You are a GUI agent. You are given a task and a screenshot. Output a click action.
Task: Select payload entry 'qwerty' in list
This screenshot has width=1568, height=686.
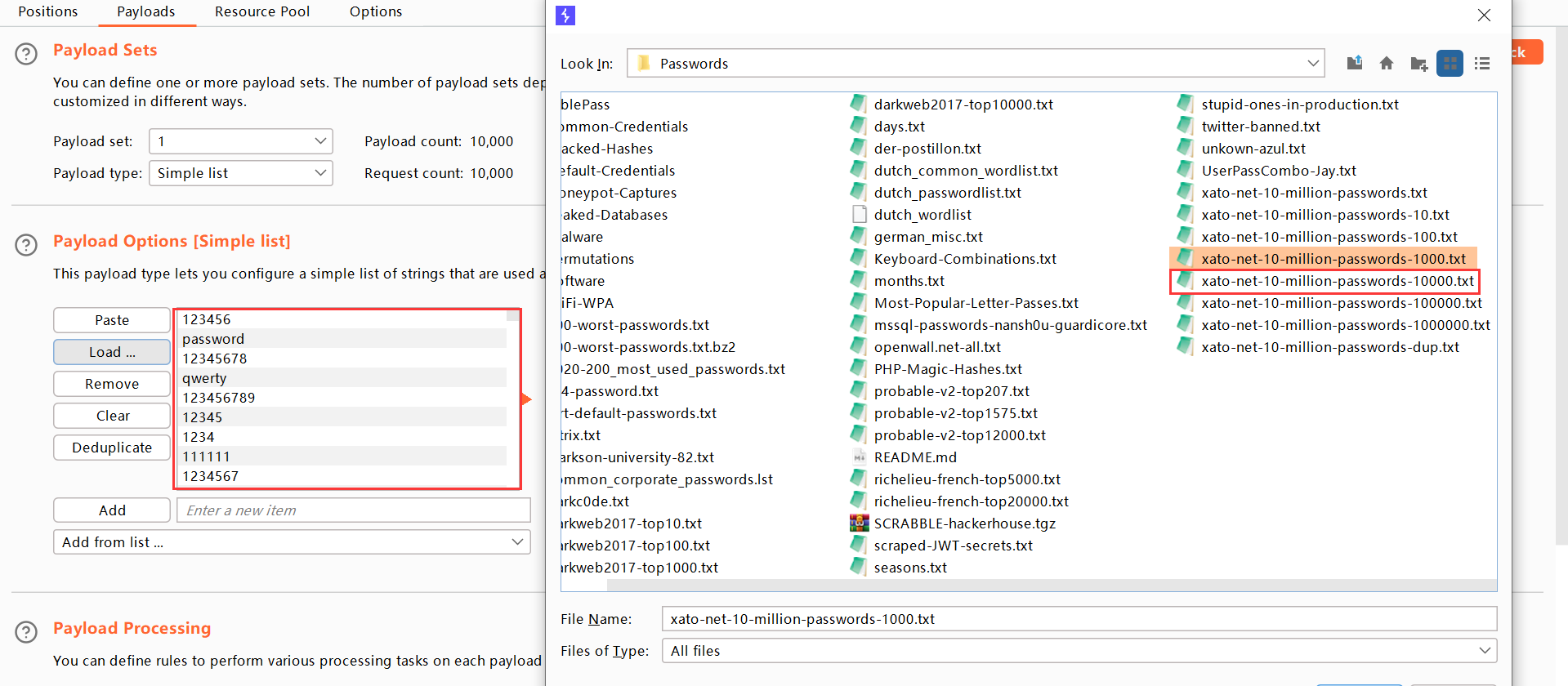click(x=342, y=378)
